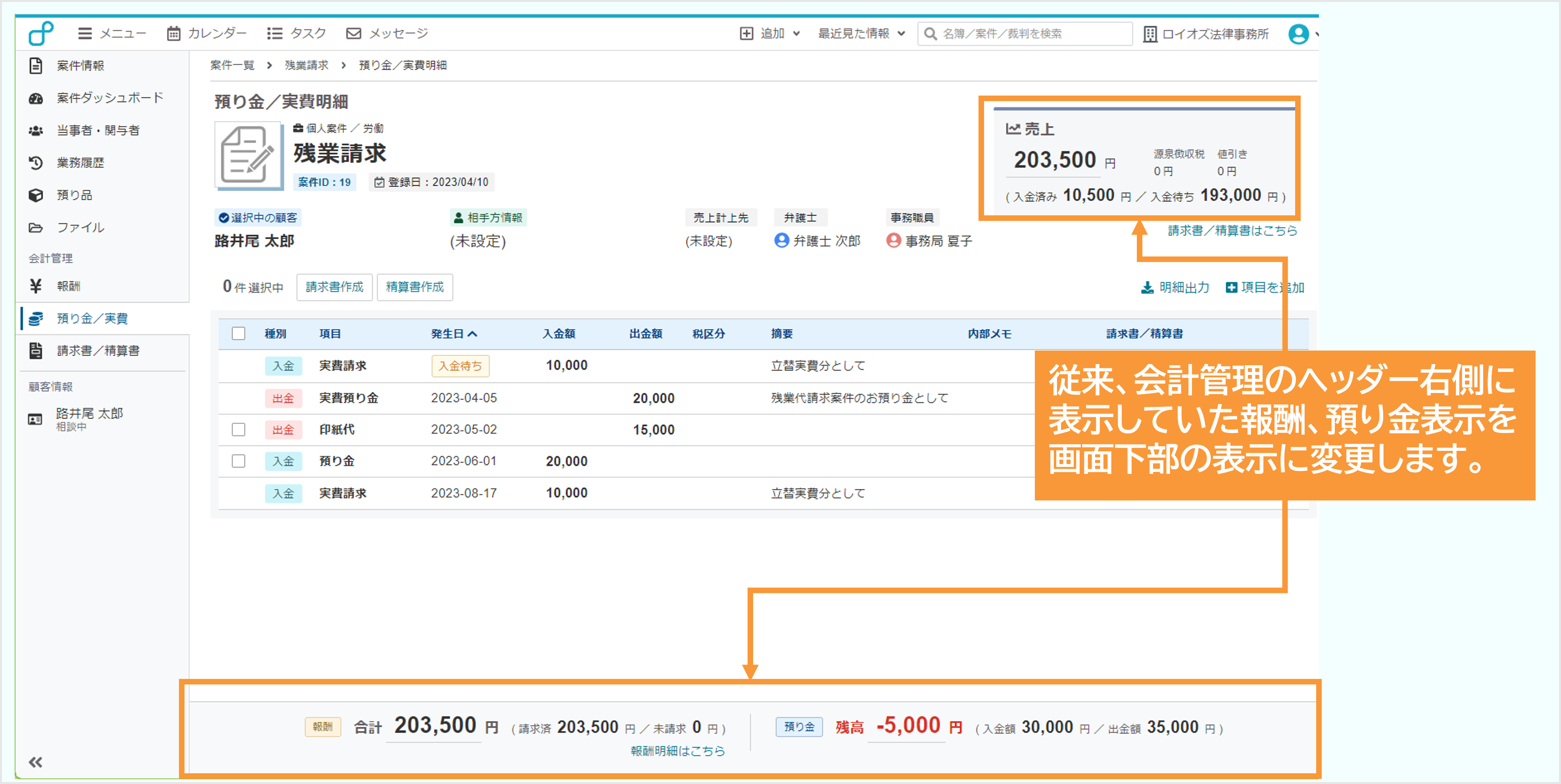
Task: Check the 印紙代 row checkbox
Action: [x=239, y=429]
